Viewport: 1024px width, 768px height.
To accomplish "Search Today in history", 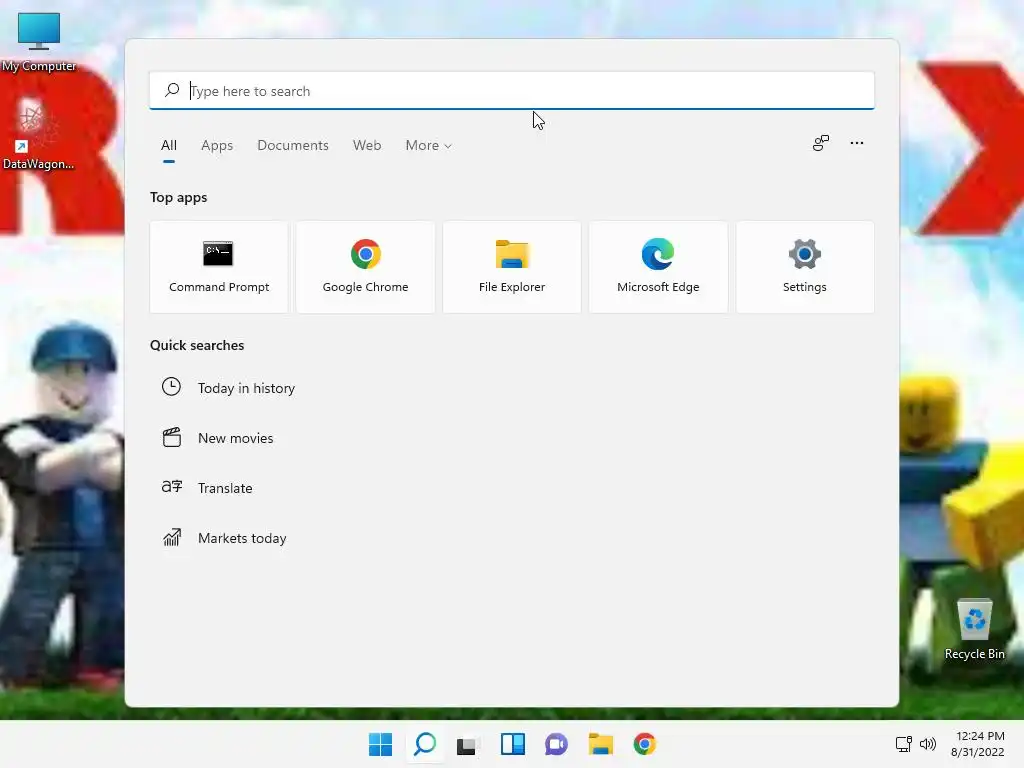I will click(246, 388).
